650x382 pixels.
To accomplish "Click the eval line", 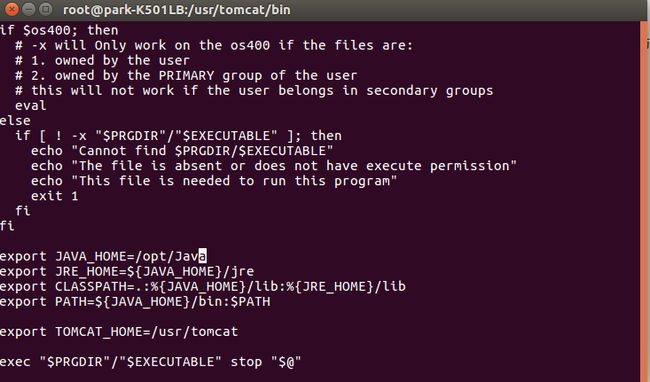I will 31,105.
